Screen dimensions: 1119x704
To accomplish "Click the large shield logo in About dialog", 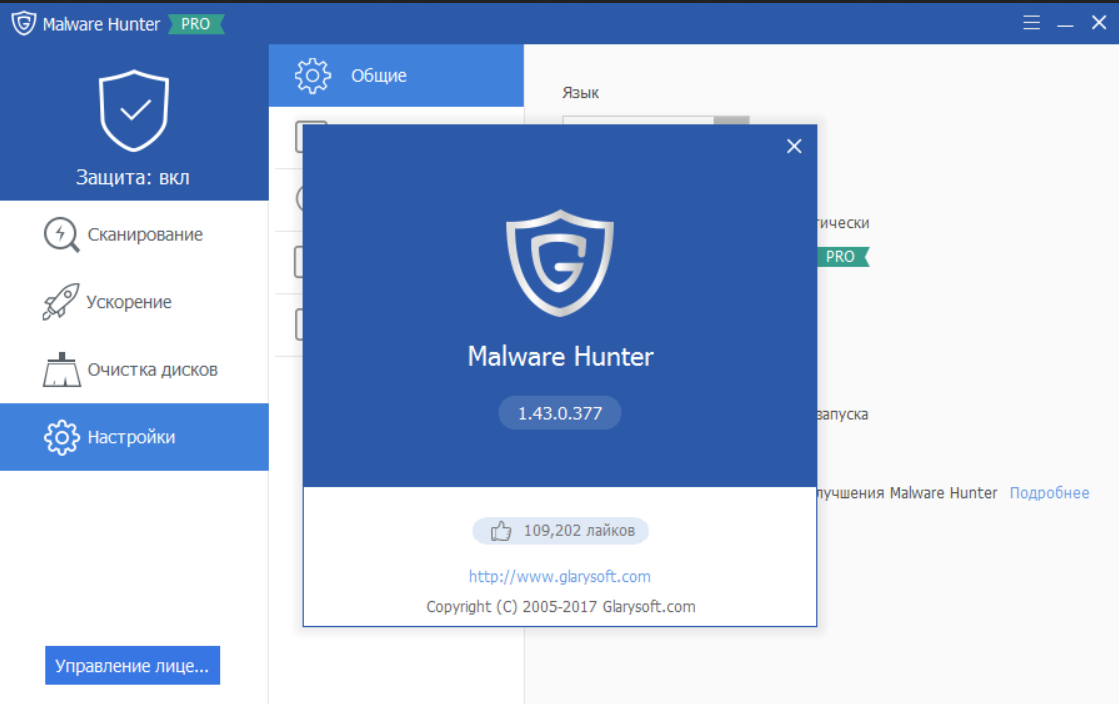I will click(560, 263).
